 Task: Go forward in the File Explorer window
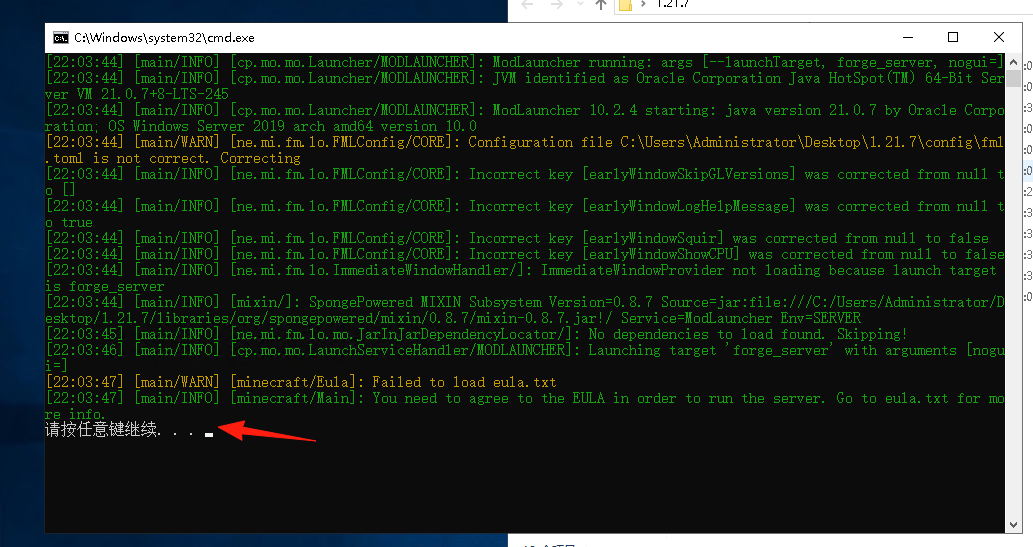point(557,5)
